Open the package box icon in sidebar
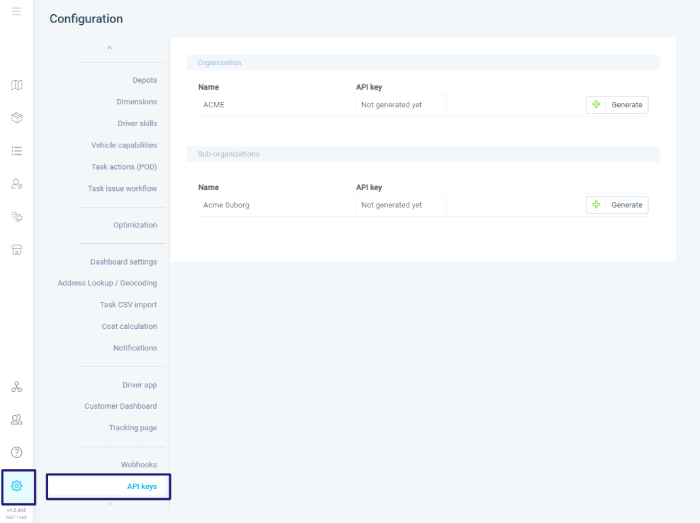 point(17,118)
